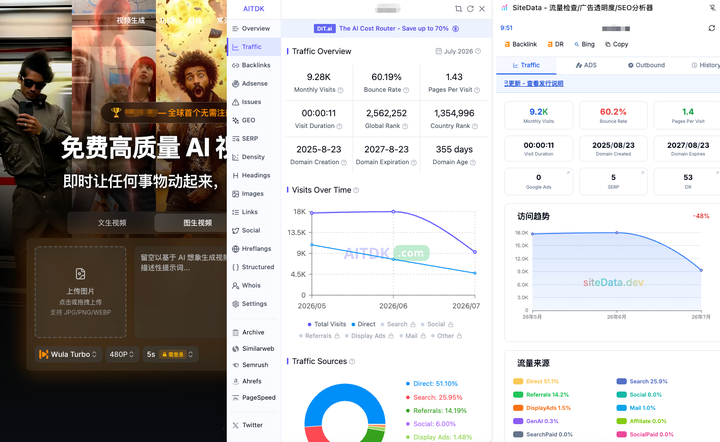Click the Hreflangs globe icon

(x=236, y=249)
